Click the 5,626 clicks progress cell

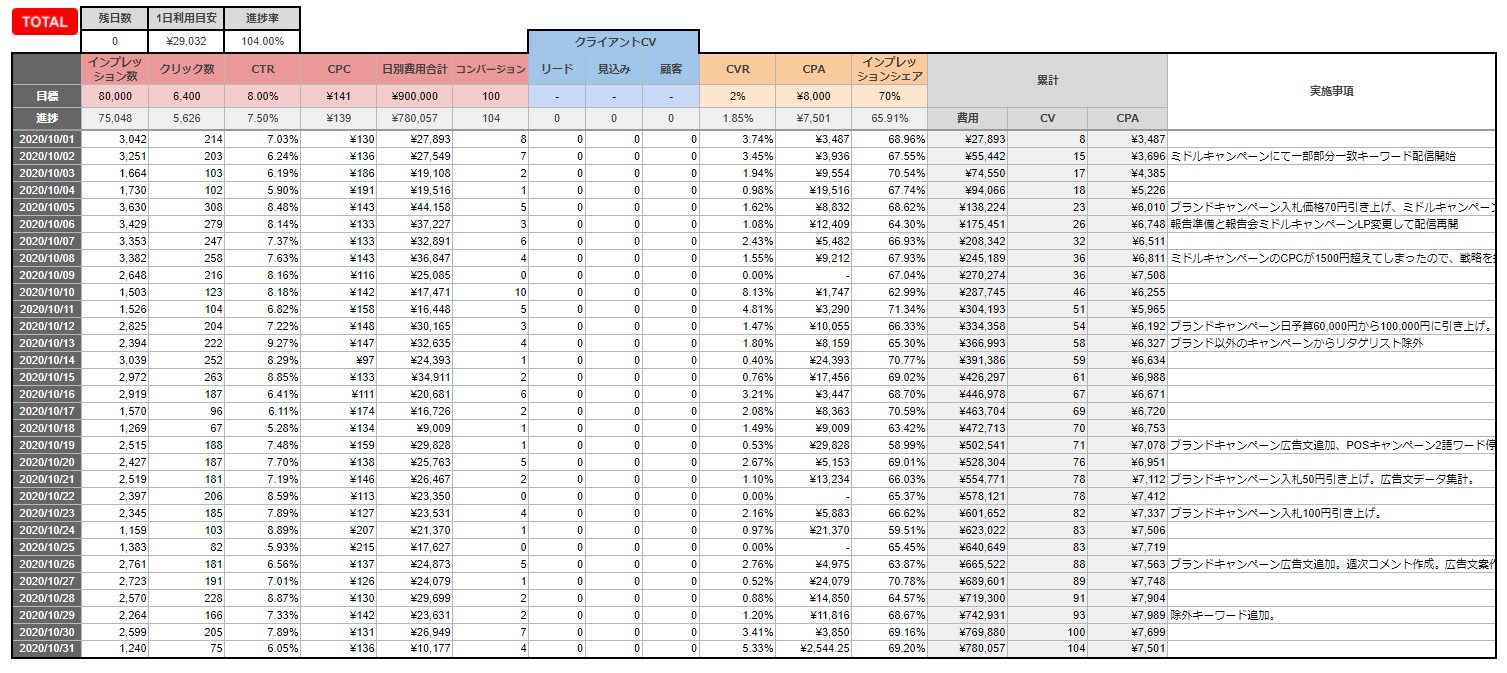pyautogui.click(x=187, y=118)
